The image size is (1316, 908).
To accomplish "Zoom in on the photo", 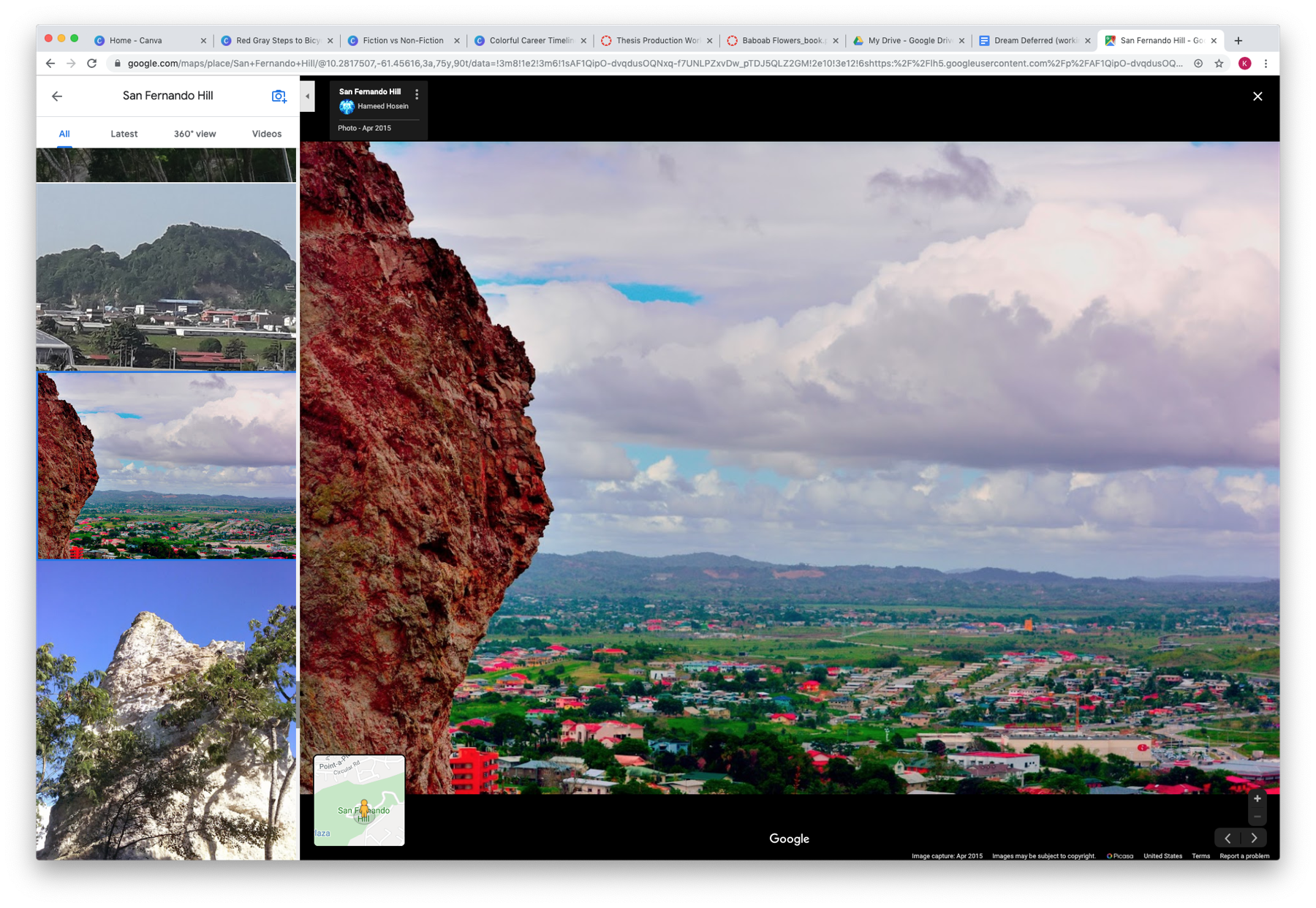I will 1257,799.
